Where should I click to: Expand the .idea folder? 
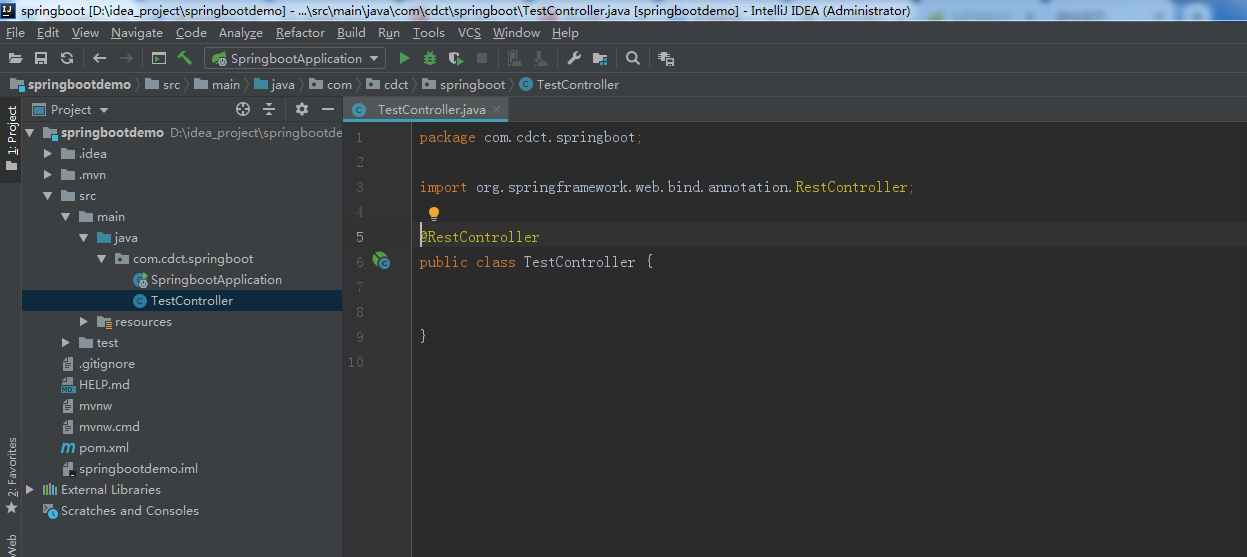[x=48, y=154]
